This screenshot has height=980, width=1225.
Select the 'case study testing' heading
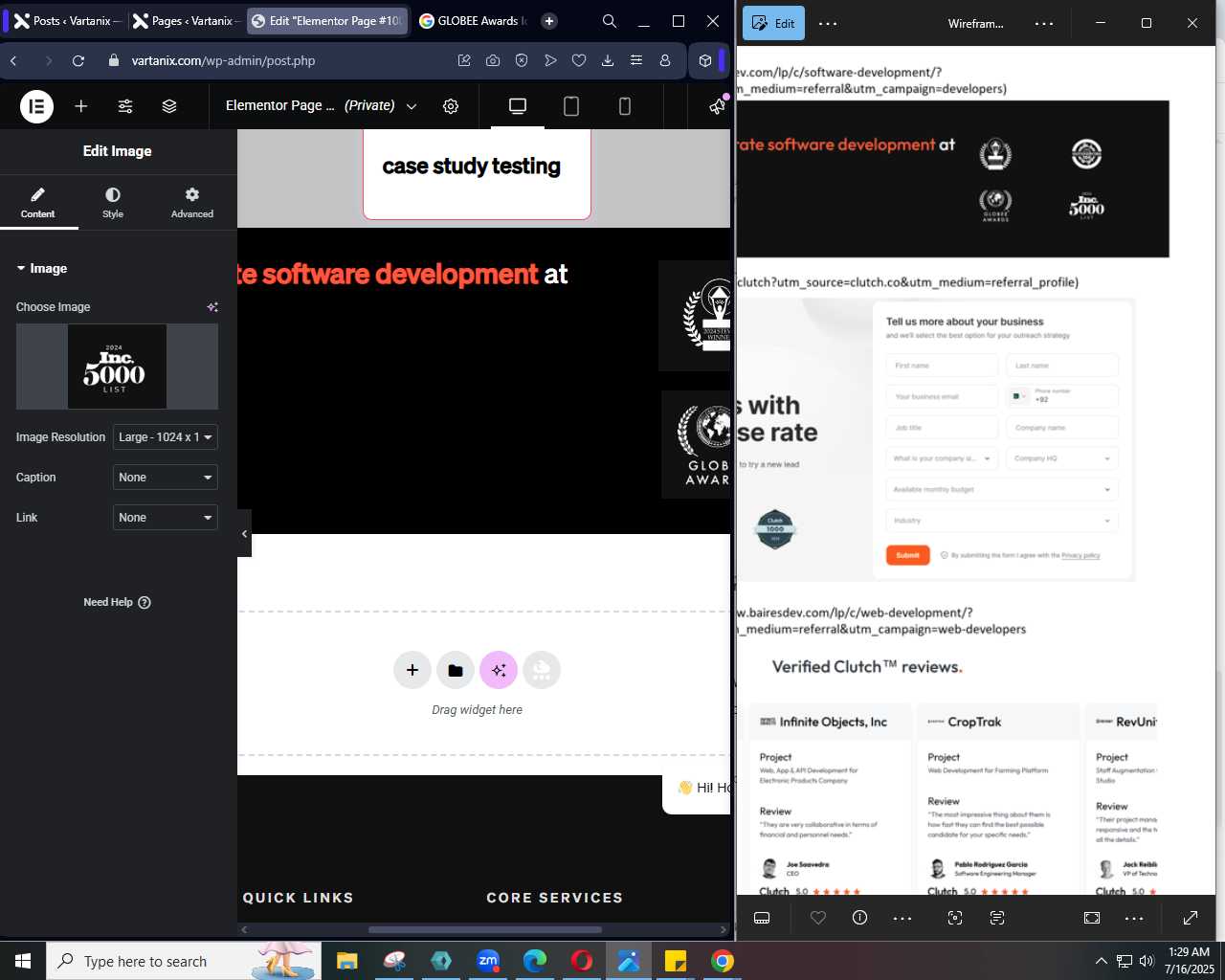472,167
